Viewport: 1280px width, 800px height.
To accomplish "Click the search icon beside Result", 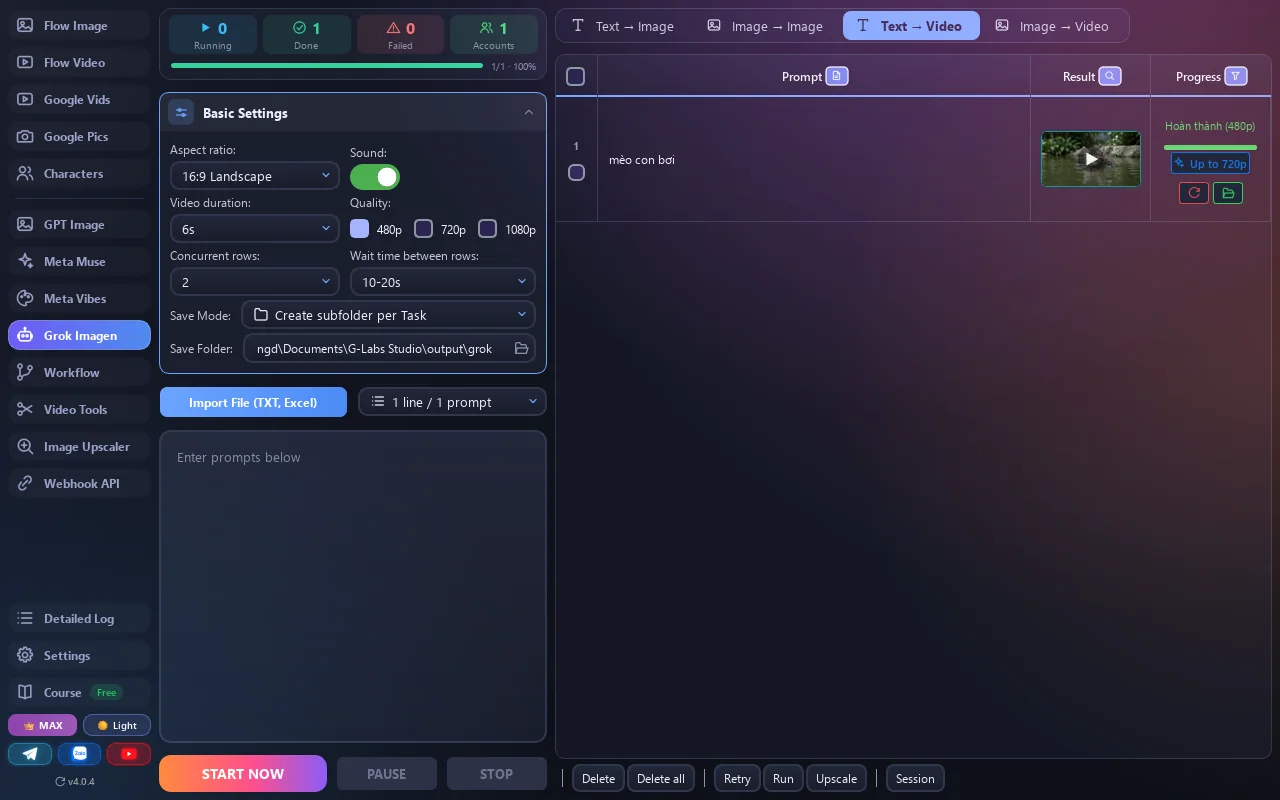I will click(1109, 76).
